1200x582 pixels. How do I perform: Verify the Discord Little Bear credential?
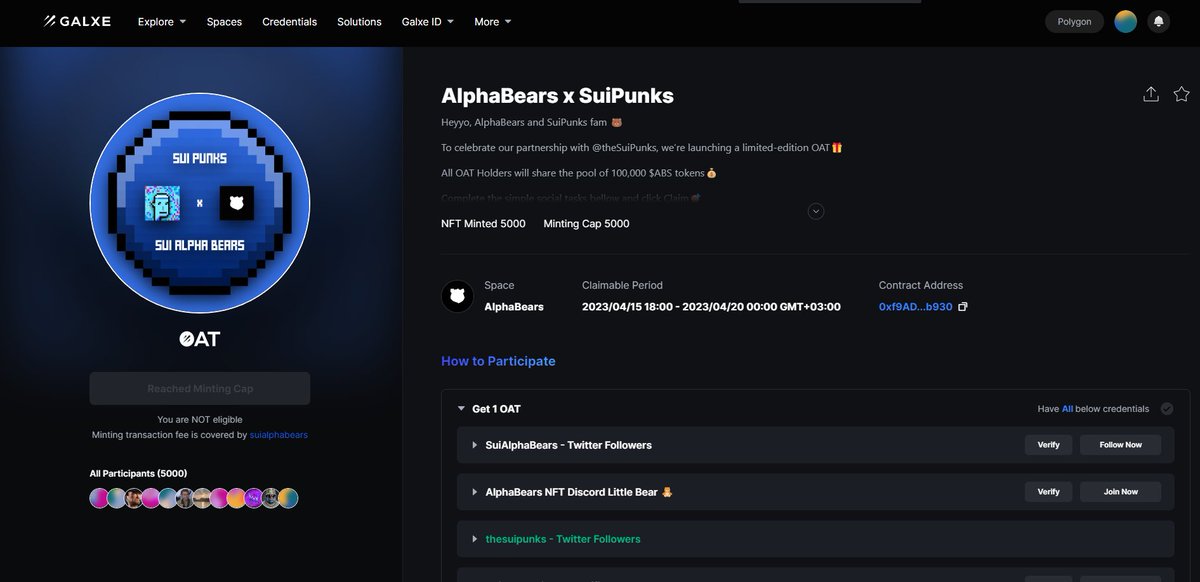point(1048,492)
